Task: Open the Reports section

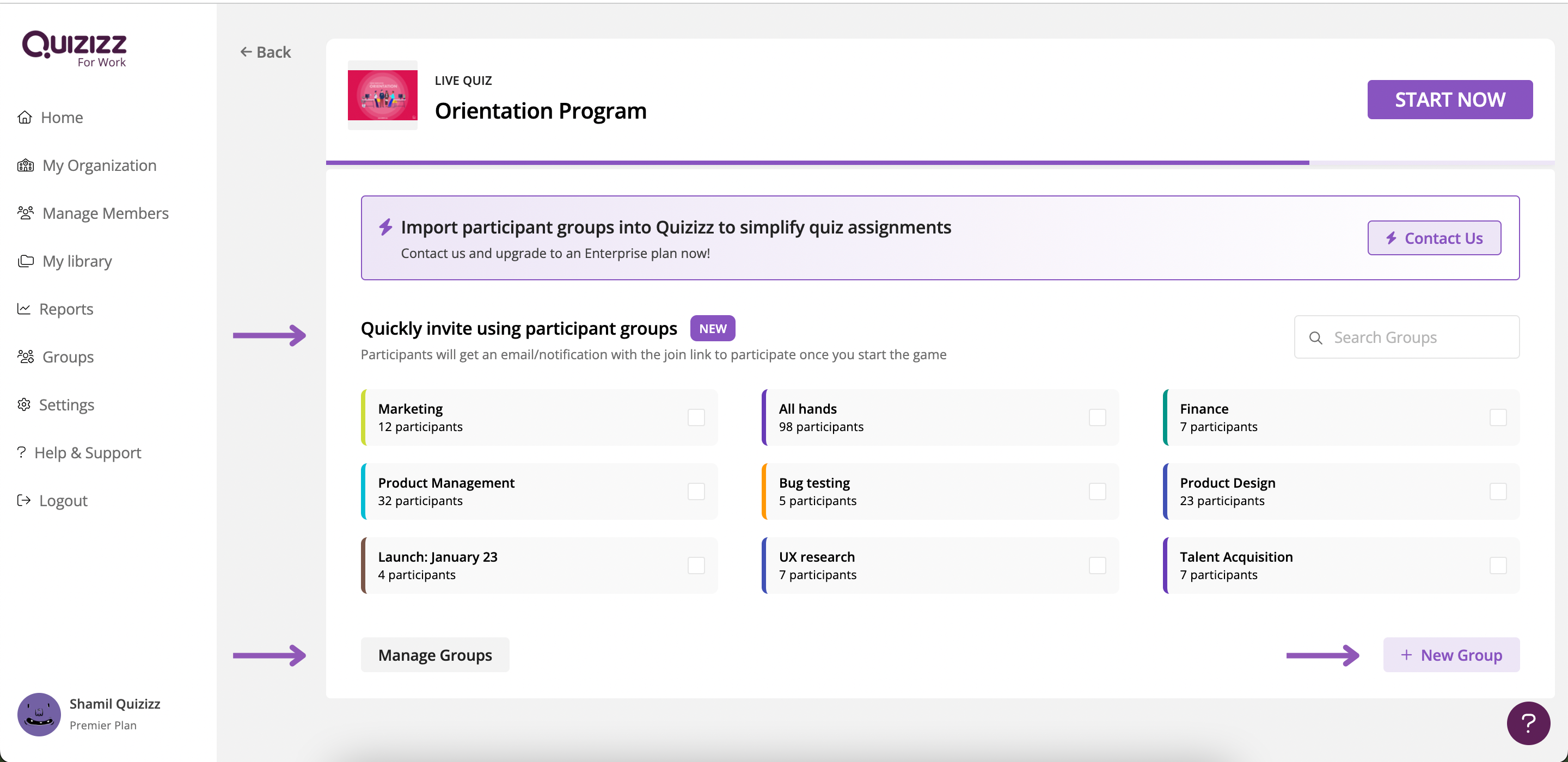Action: pos(67,308)
